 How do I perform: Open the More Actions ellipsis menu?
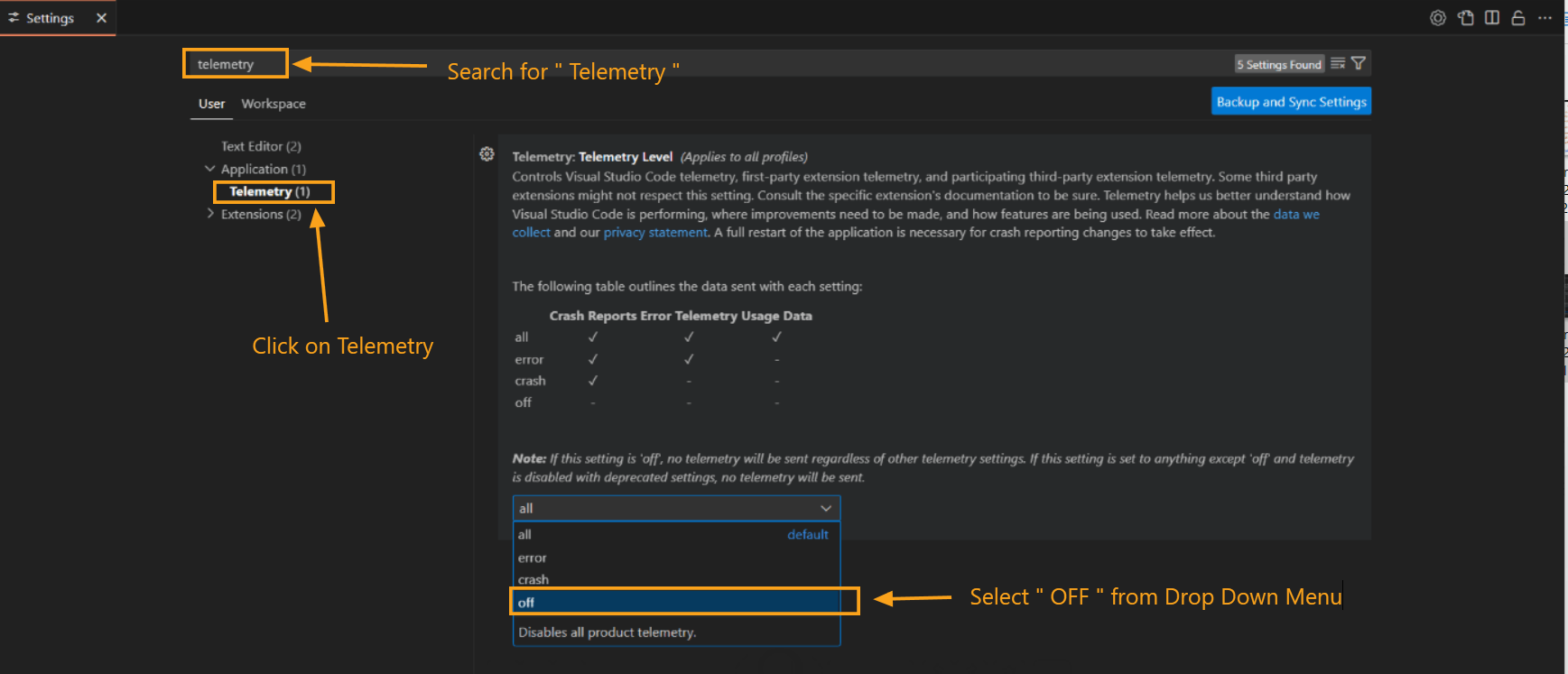pos(1545,18)
